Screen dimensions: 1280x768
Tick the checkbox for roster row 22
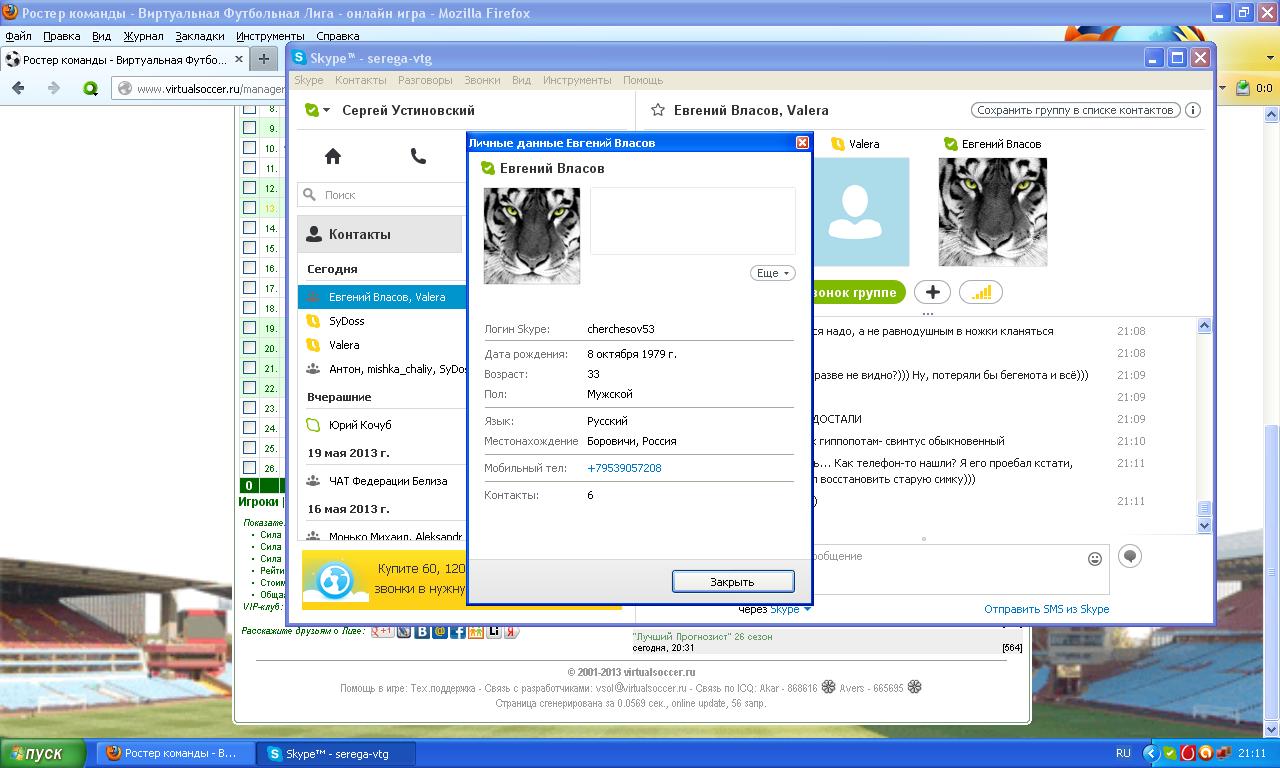coord(250,388)
